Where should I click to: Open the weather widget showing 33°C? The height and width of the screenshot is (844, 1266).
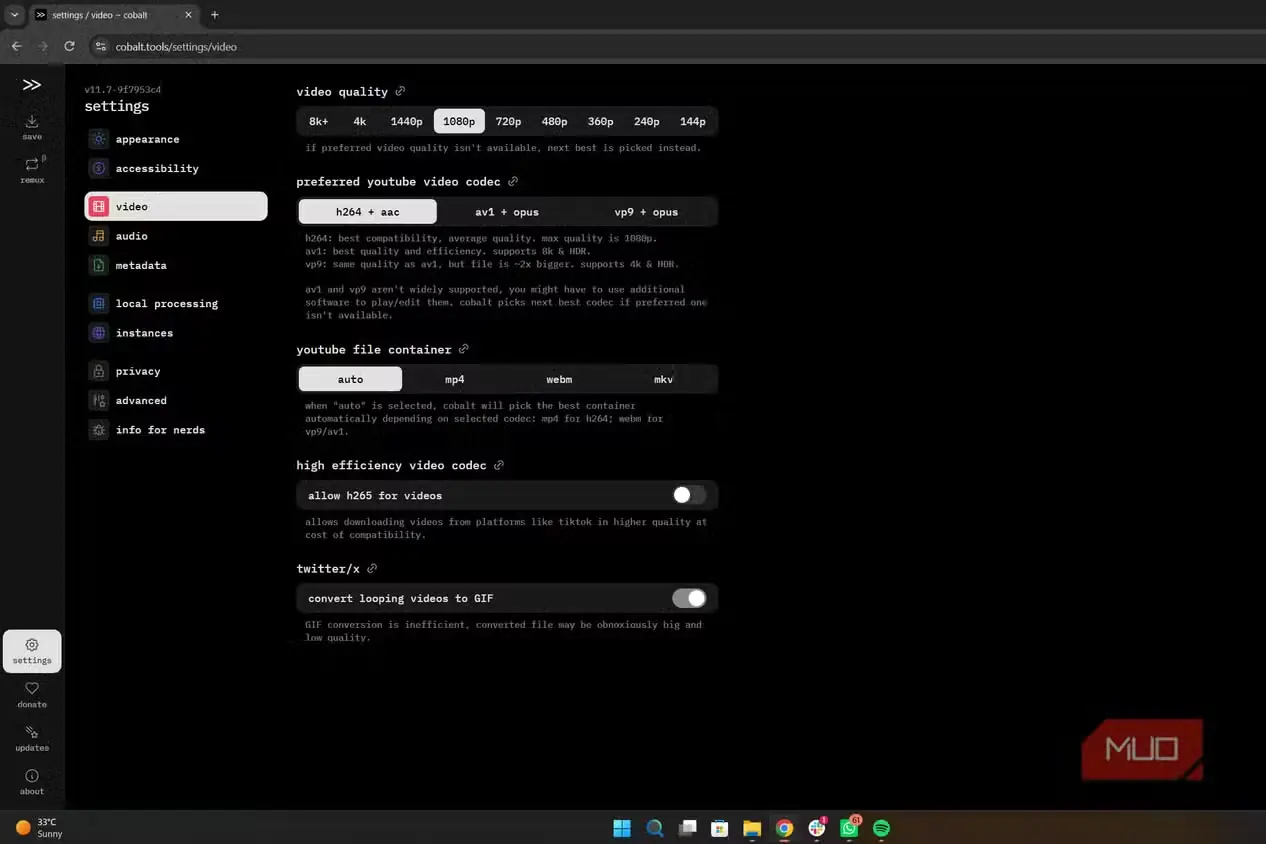pos(40,827)
